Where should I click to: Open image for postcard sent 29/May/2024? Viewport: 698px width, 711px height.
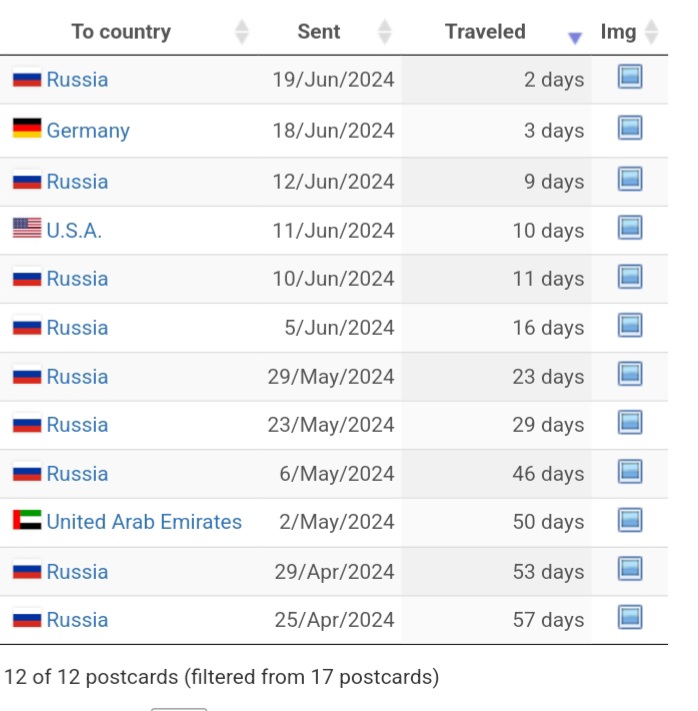tap(629, 374)
